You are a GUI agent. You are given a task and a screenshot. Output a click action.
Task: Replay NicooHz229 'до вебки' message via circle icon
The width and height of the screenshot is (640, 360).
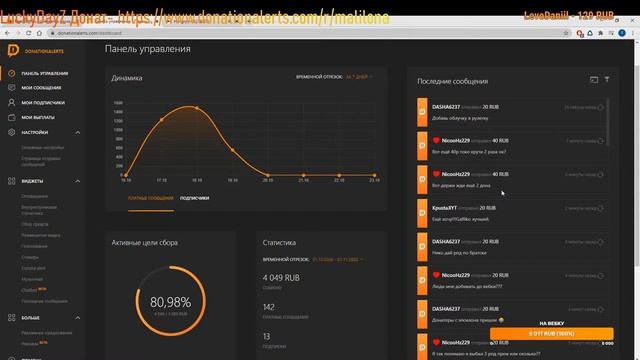600,276
